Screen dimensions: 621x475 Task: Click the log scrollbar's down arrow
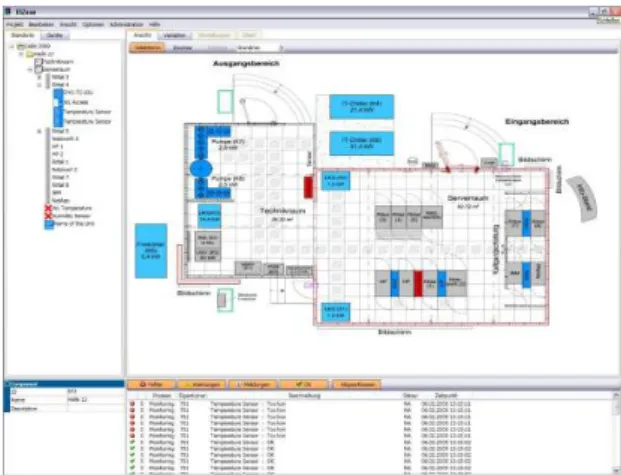coord(616,471)
